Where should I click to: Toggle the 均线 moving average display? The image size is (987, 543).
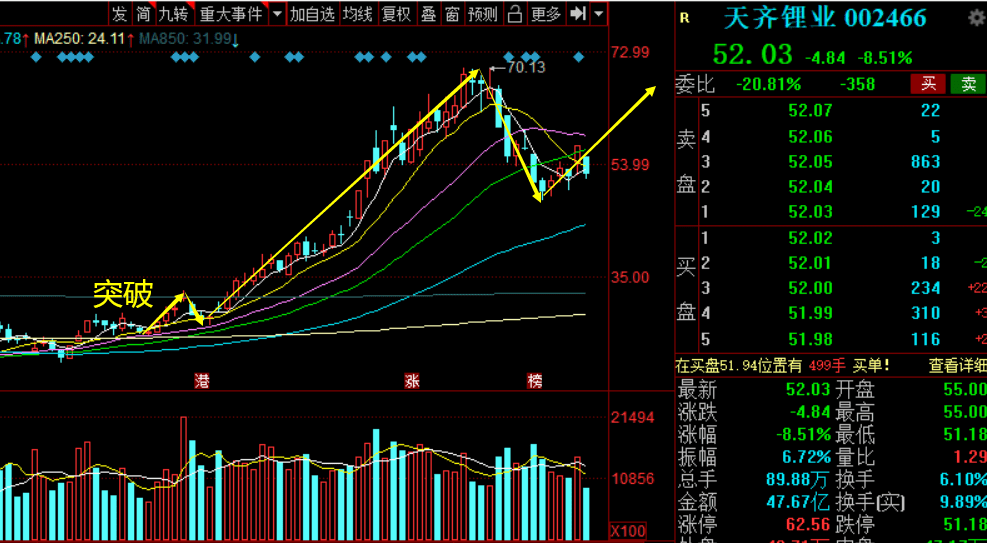click(x=358, y=13)
